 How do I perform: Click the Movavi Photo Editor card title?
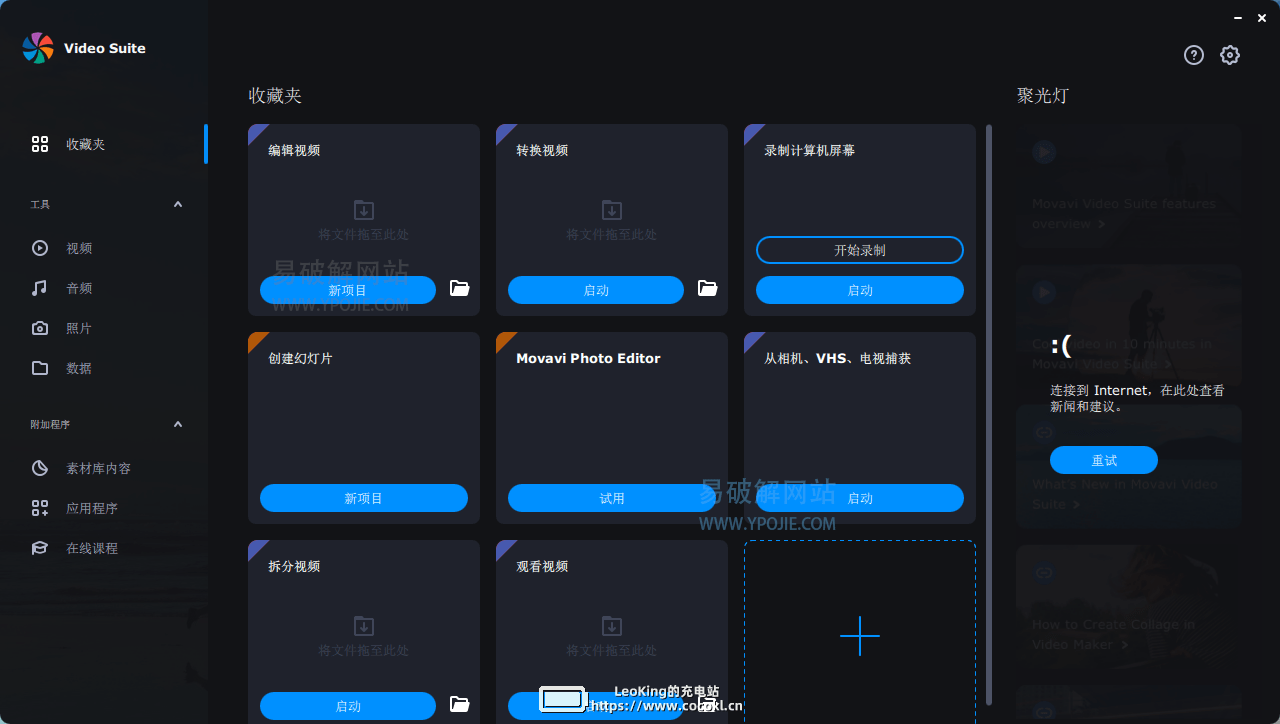(x=588, y=358)
